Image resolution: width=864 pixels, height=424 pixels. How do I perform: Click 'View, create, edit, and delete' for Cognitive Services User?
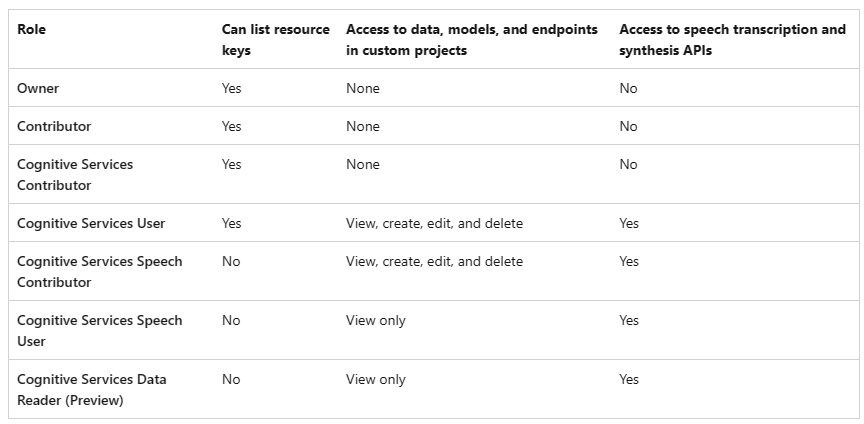[434, 223]
